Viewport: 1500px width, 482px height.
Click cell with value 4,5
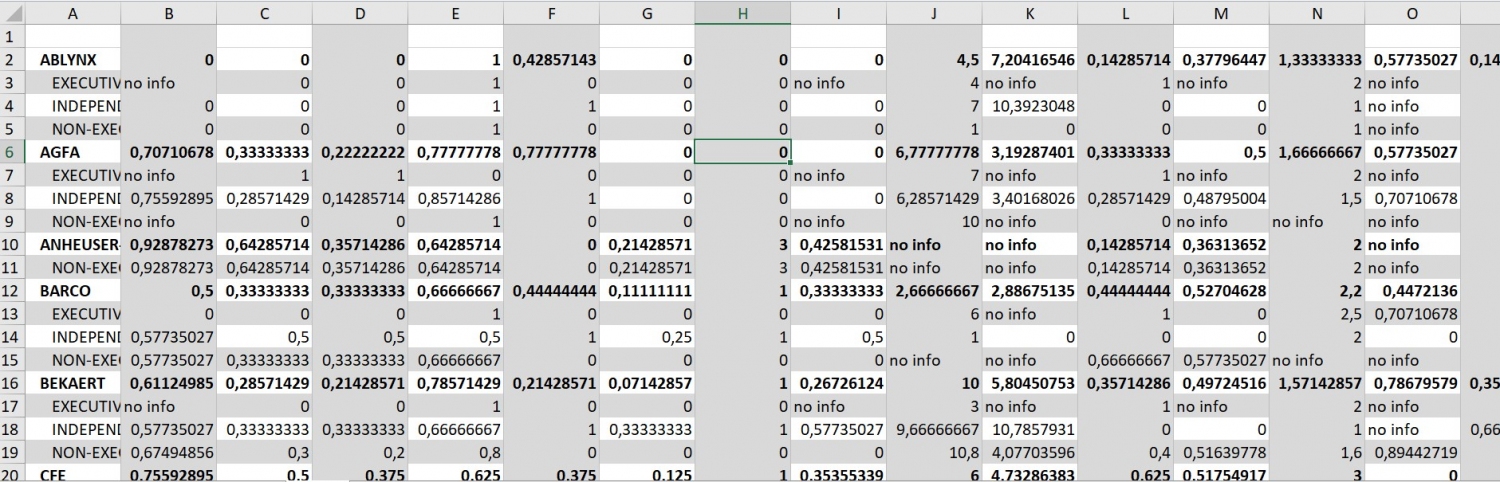934,60
